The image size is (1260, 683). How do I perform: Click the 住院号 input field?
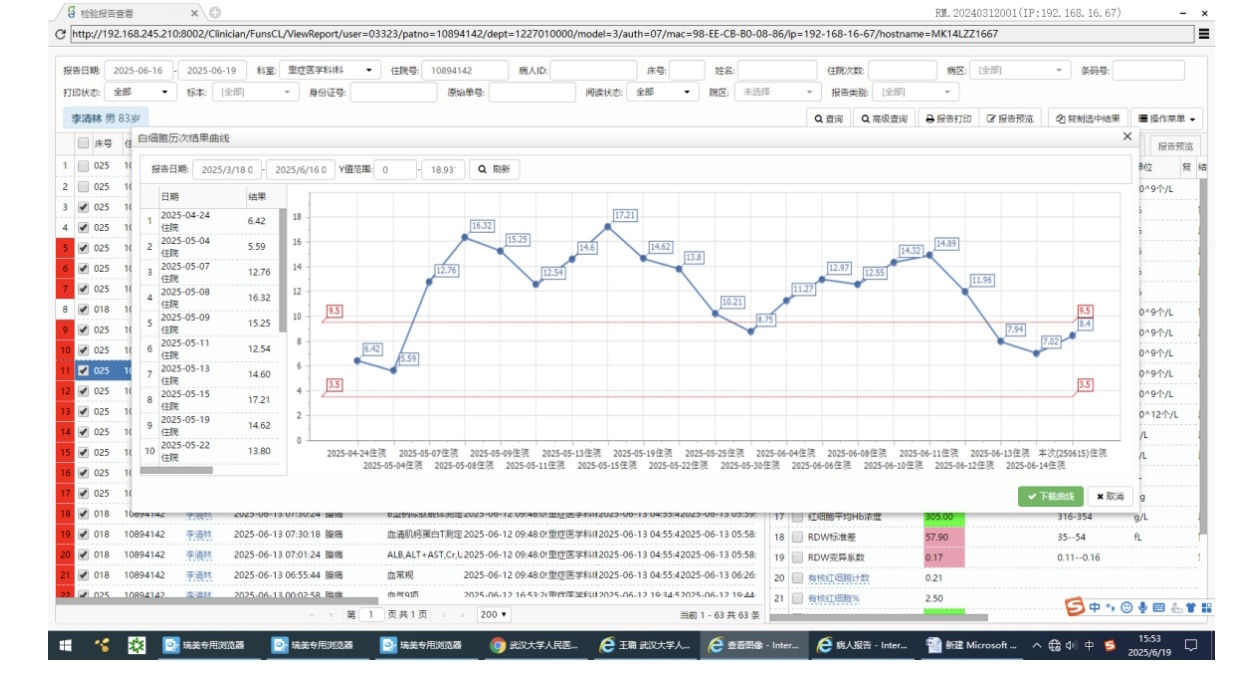[x=464, y=71]
